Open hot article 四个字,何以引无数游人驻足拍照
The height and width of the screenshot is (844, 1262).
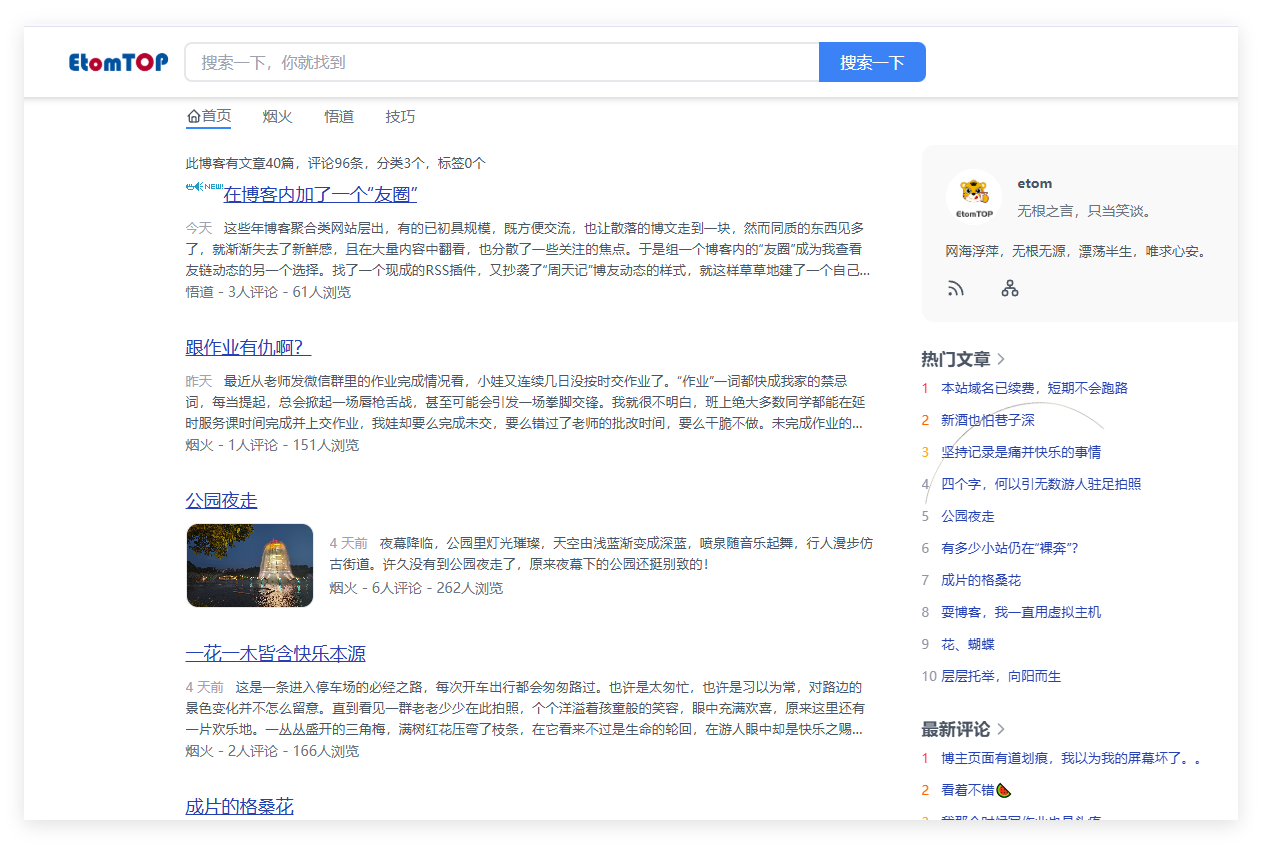tap(1041, 484)
